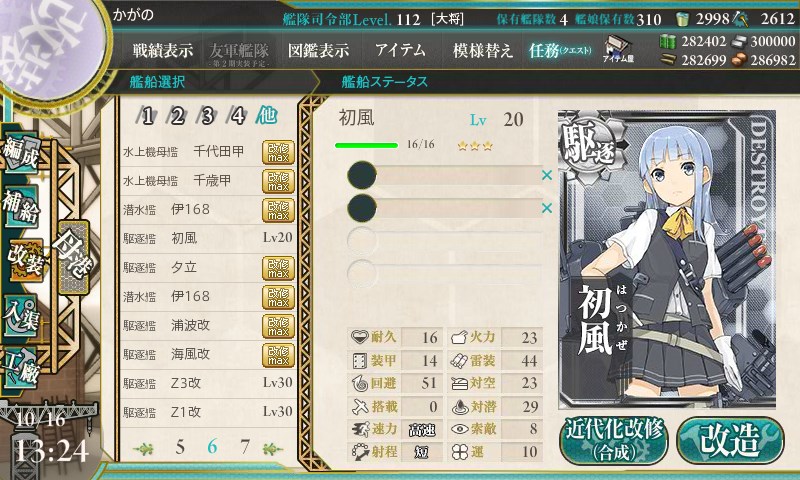800x480 pixels.
Task: Open the 補給 (resupply) sidebar icon
Action: [21, 206]
